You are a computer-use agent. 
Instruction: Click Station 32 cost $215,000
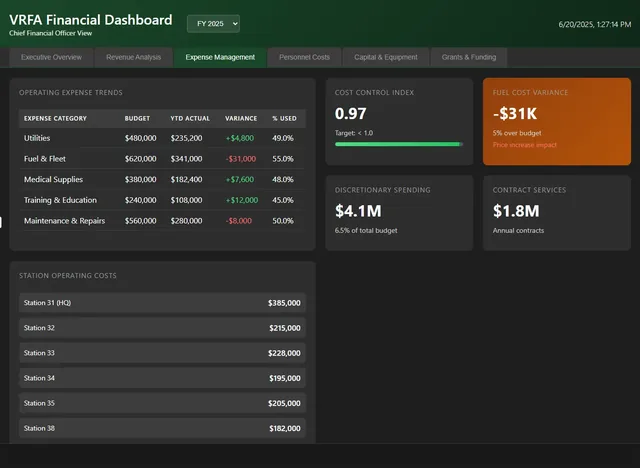pos(284,328)
